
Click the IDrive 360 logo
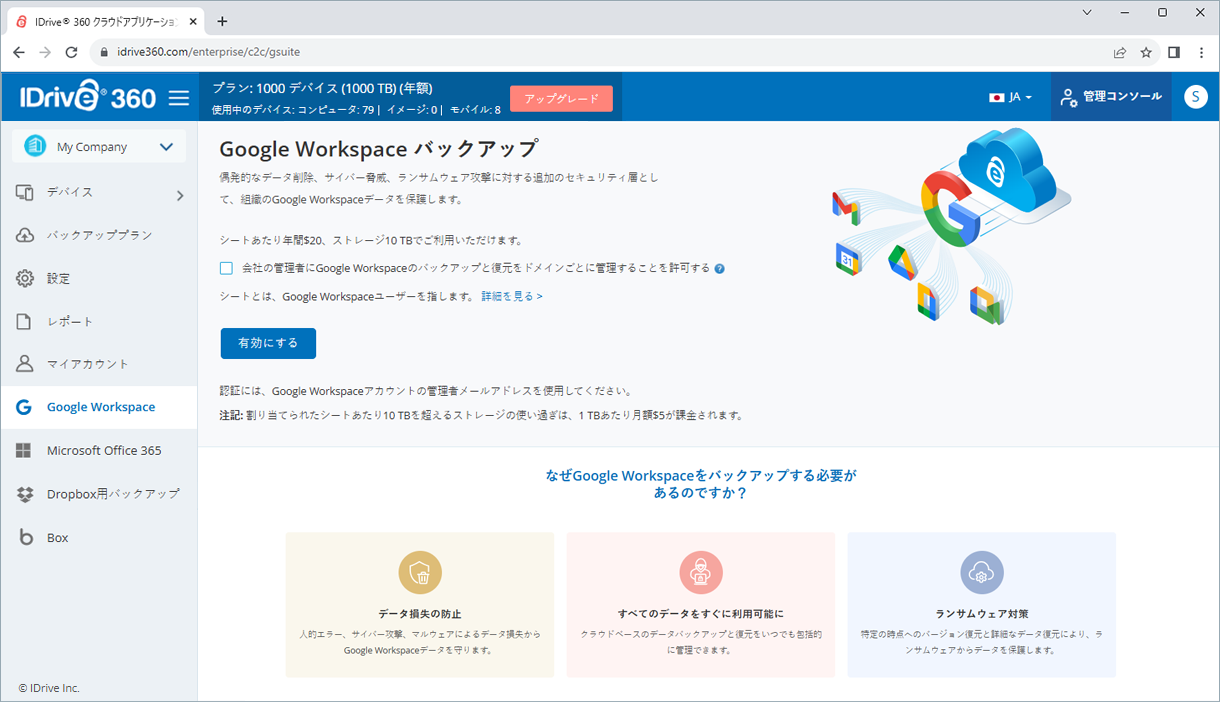click(87, 96)
